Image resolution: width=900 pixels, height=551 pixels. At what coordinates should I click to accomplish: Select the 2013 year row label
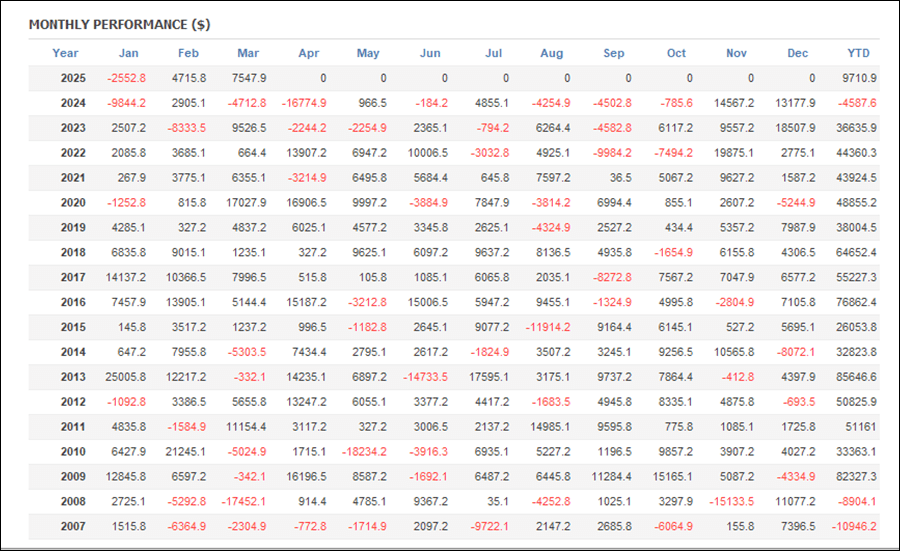click(71, 377)
